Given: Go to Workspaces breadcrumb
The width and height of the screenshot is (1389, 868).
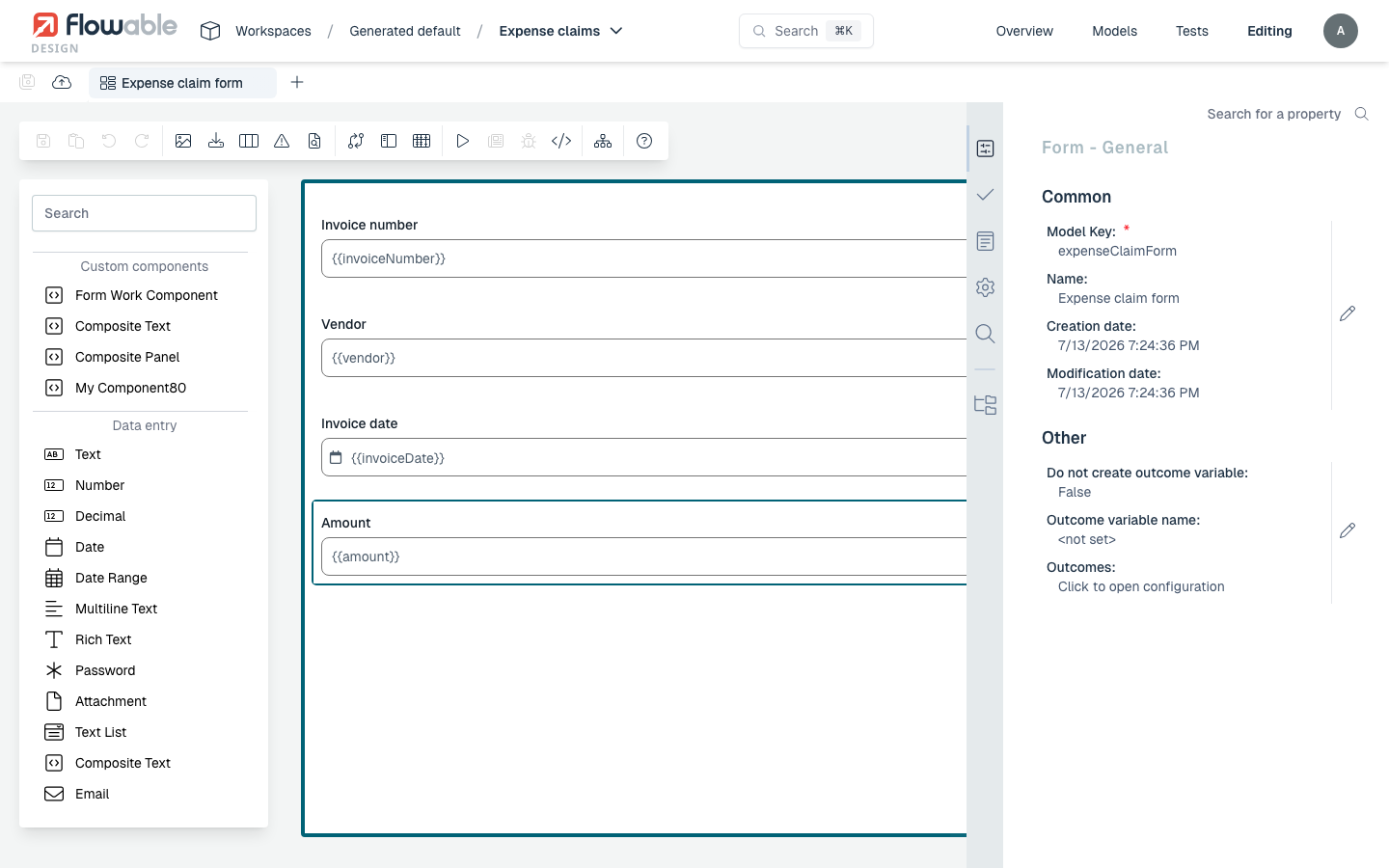Looking at the screenshot, I should [273, 31].
